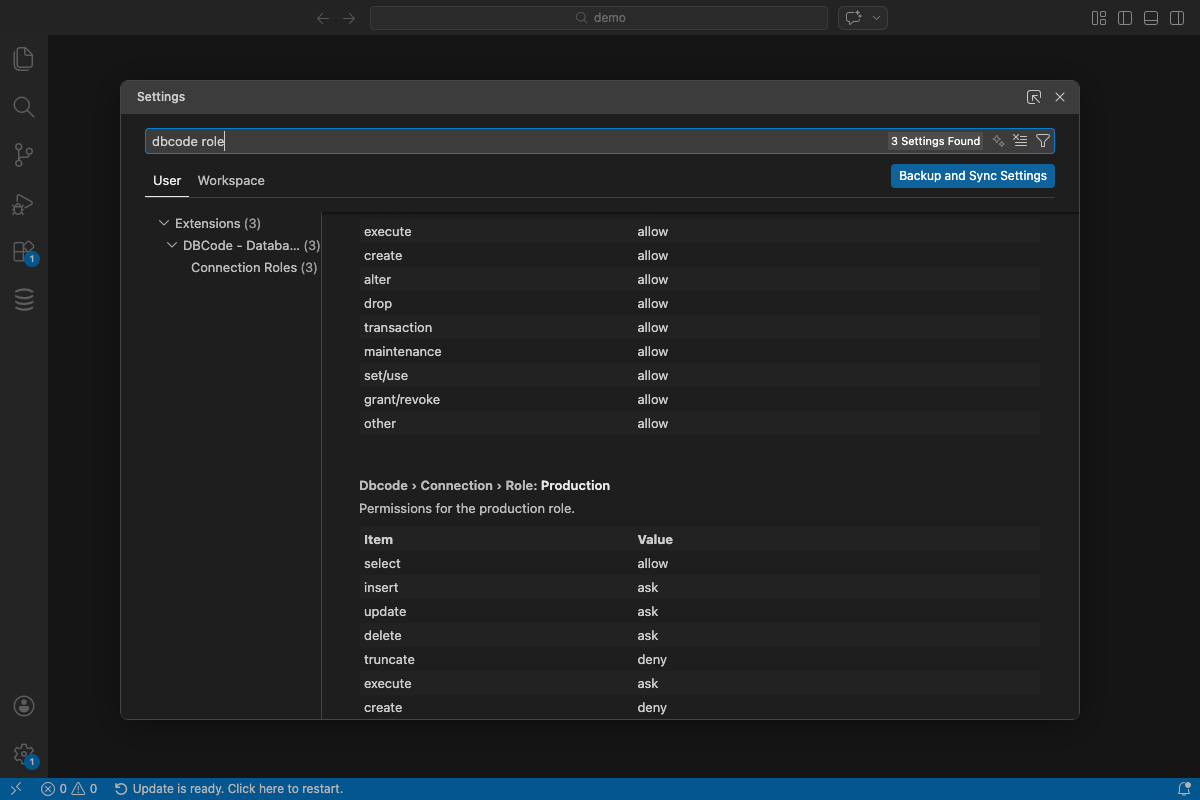Click the restart update link in status bar
The height and width of the screenshot is (800, 1200).
click(230, 788)
